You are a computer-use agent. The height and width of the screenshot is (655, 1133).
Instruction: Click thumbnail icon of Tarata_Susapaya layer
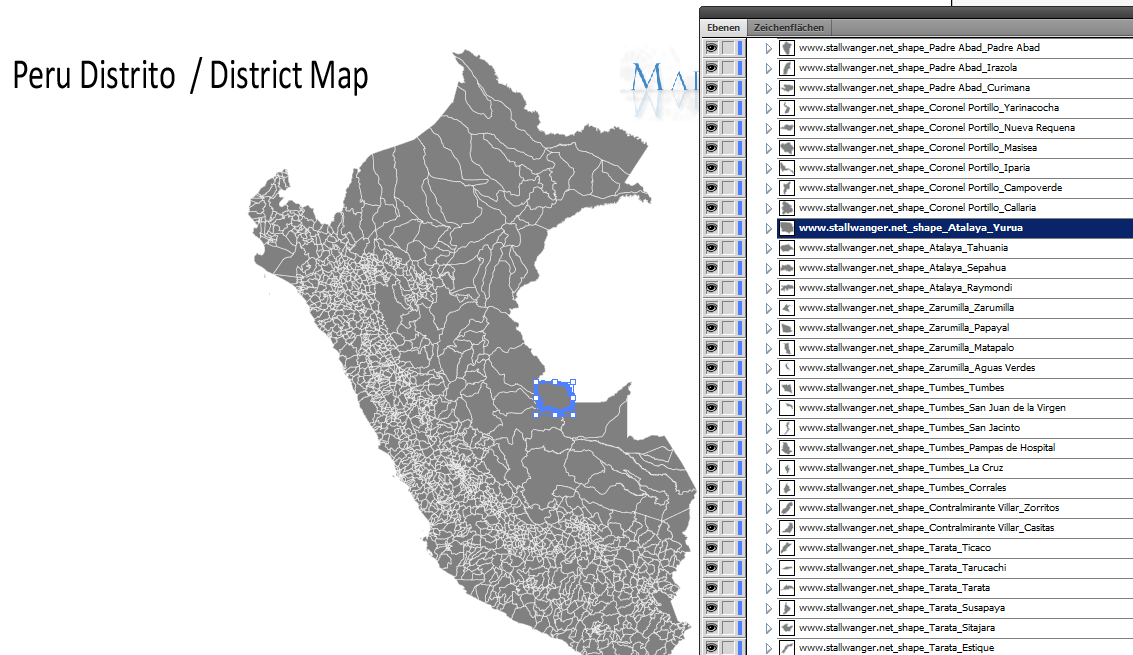[x=787, y=608]
